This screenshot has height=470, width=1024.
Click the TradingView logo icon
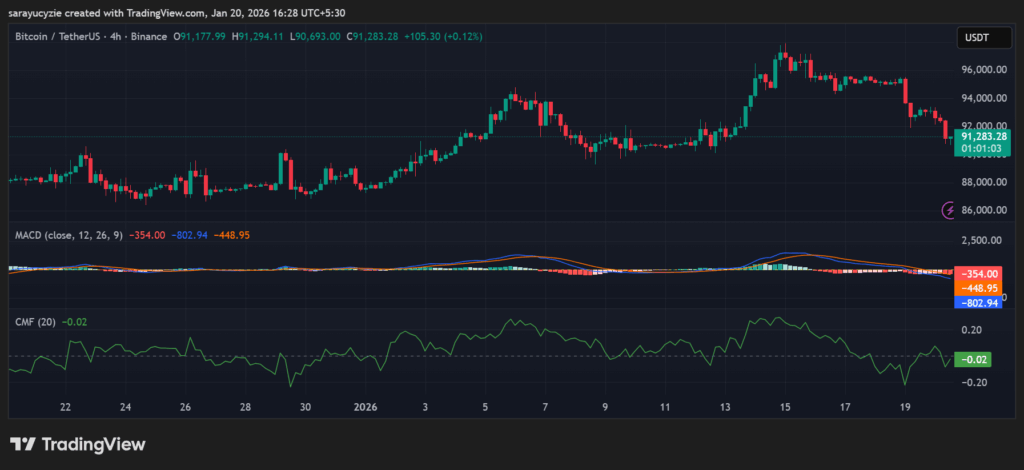23,444
